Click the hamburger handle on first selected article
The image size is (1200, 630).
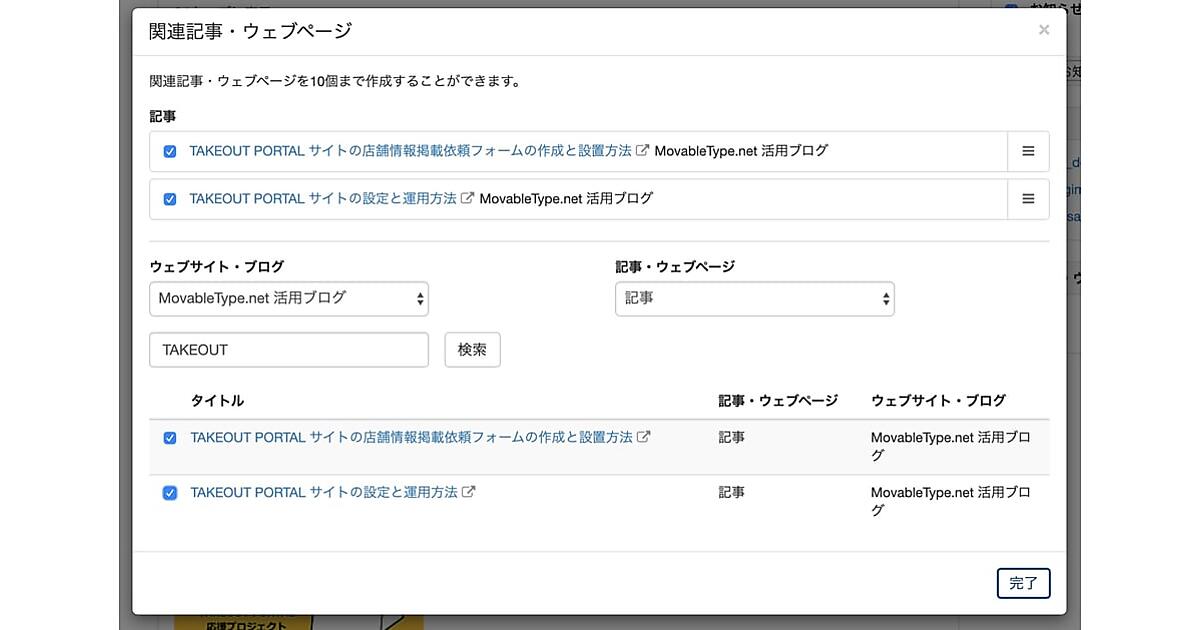1028,151
